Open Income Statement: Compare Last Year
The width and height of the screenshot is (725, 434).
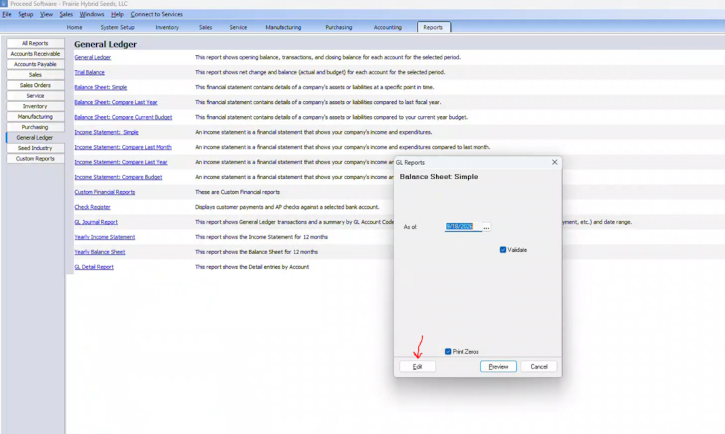pos(121,162)
